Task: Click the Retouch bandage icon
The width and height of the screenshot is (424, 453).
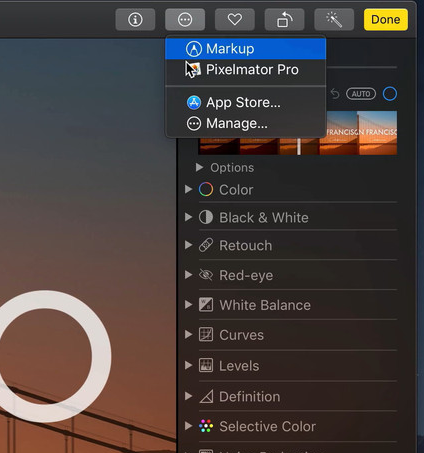Action: tap(206, 245)
